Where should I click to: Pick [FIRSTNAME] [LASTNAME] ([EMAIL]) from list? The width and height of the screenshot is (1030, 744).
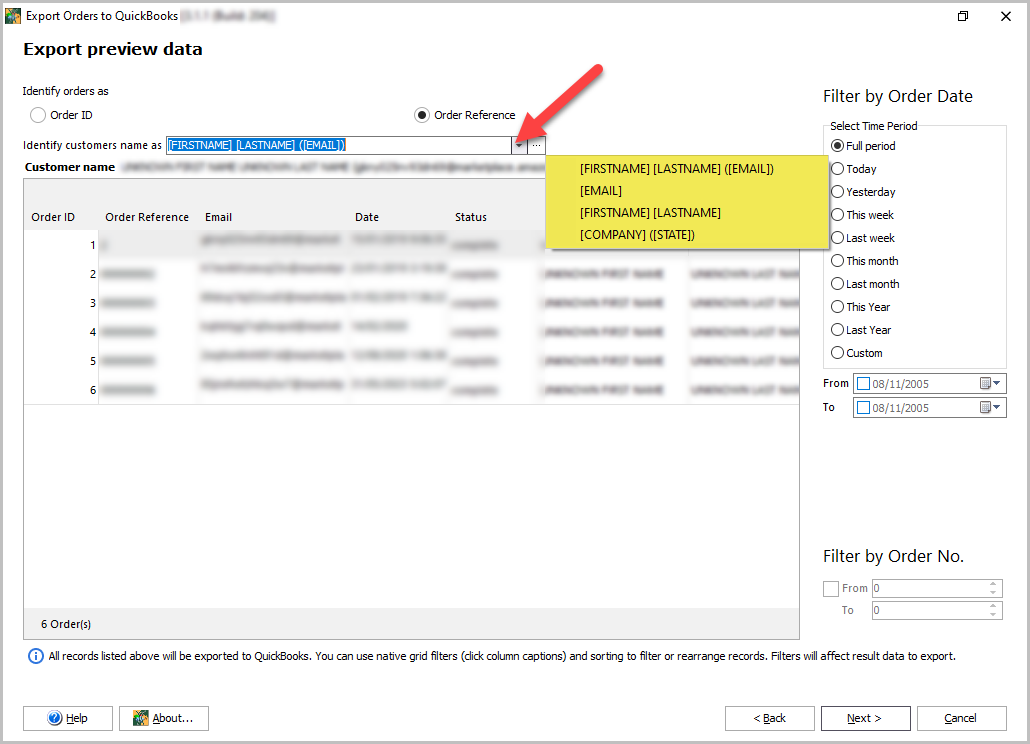(677, 169)
